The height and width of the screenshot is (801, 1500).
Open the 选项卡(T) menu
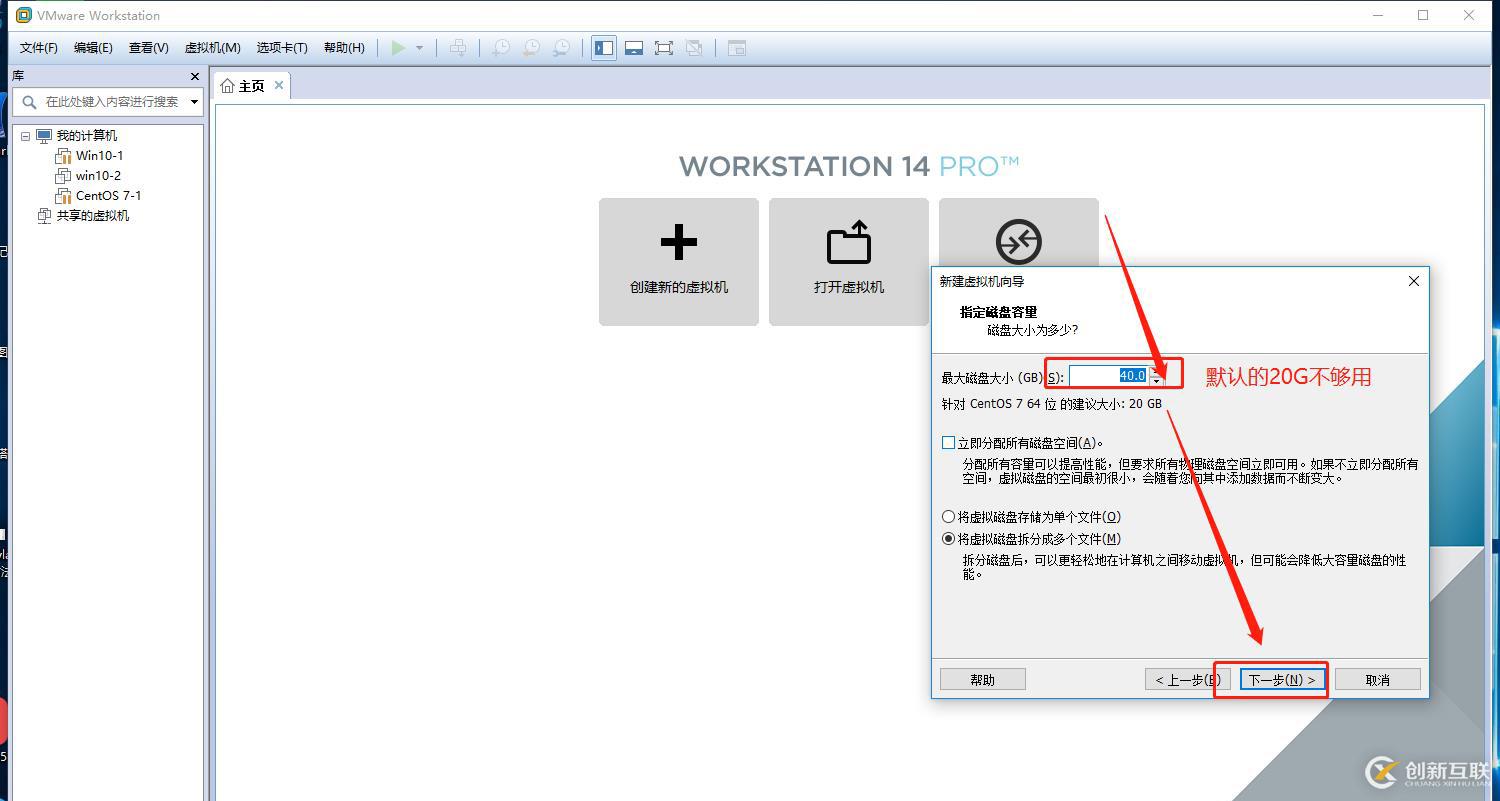282,48
